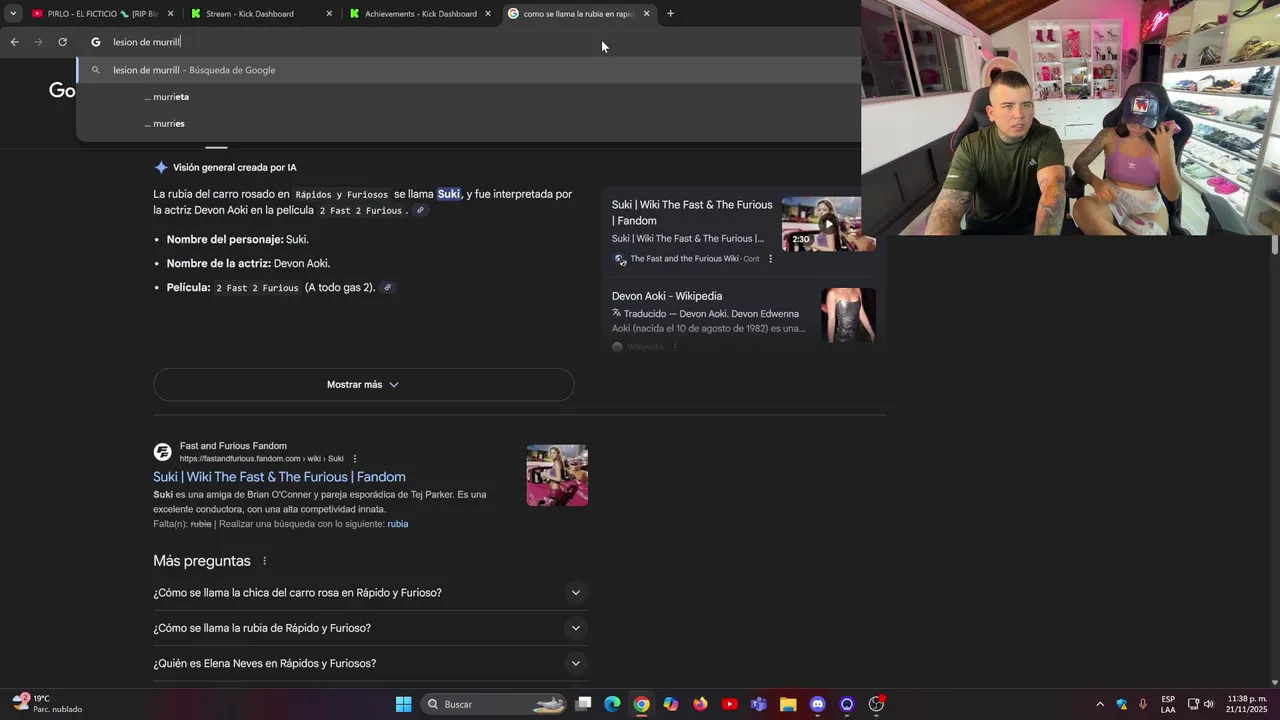Viewport: 1280px width, 720px height.
Task: Open options menu for Fast and Furious Wiki source
Action: 770,259
